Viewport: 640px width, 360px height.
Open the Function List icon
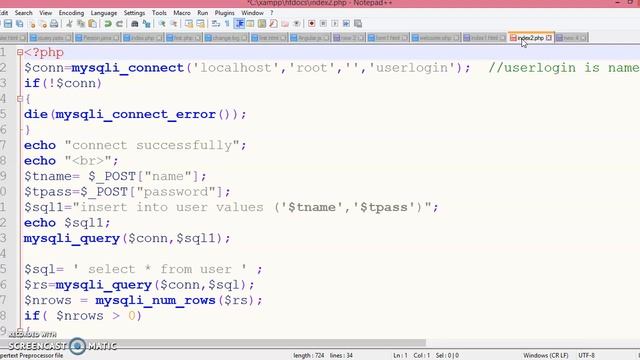pyautogui.click(x=273, y=24)
